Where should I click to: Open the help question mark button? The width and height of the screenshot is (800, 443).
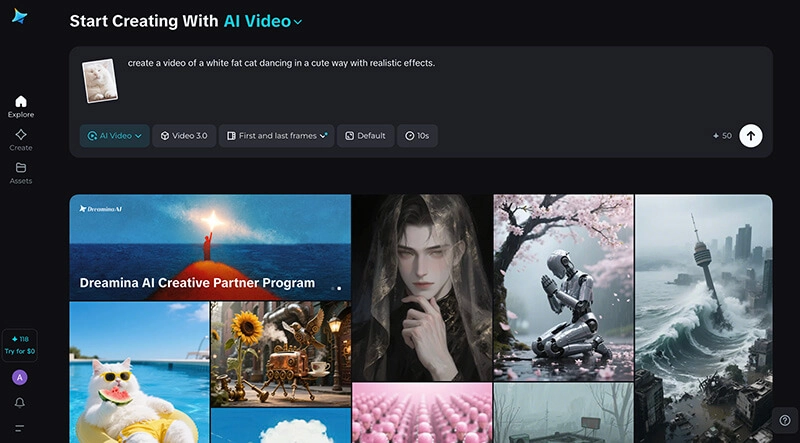click(x=785, y=420)
